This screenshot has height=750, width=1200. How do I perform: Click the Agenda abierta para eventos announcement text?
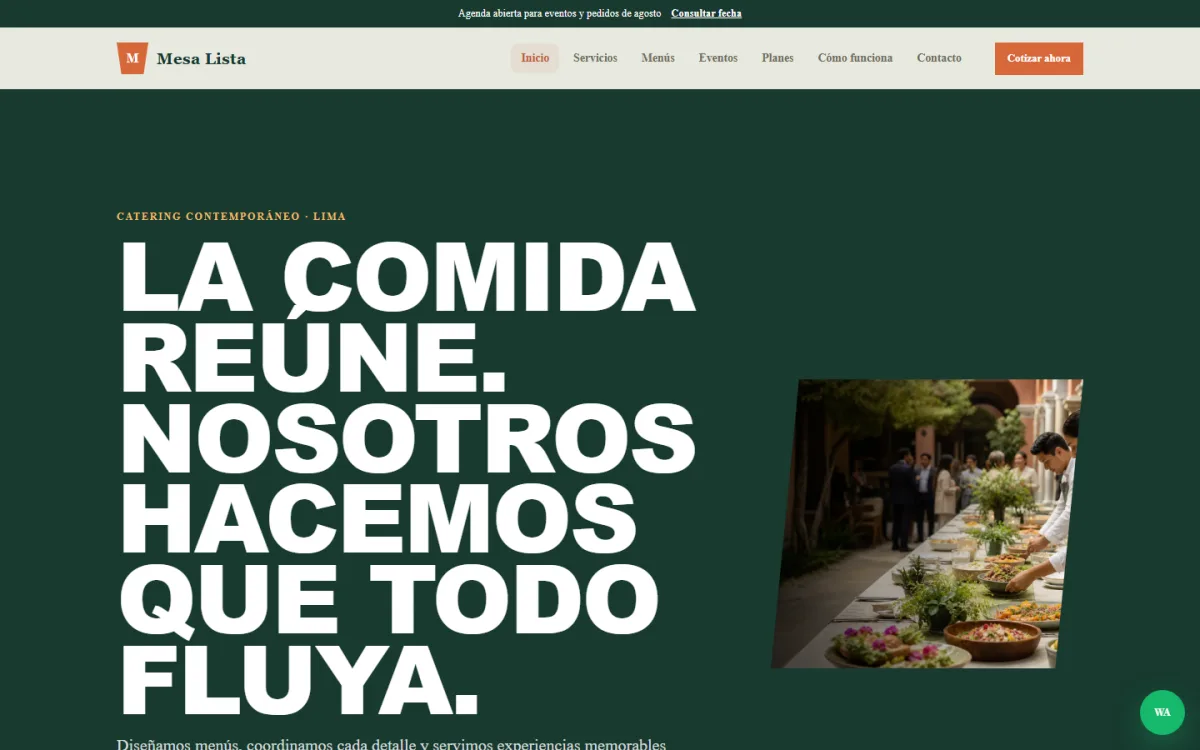(560, 13)
